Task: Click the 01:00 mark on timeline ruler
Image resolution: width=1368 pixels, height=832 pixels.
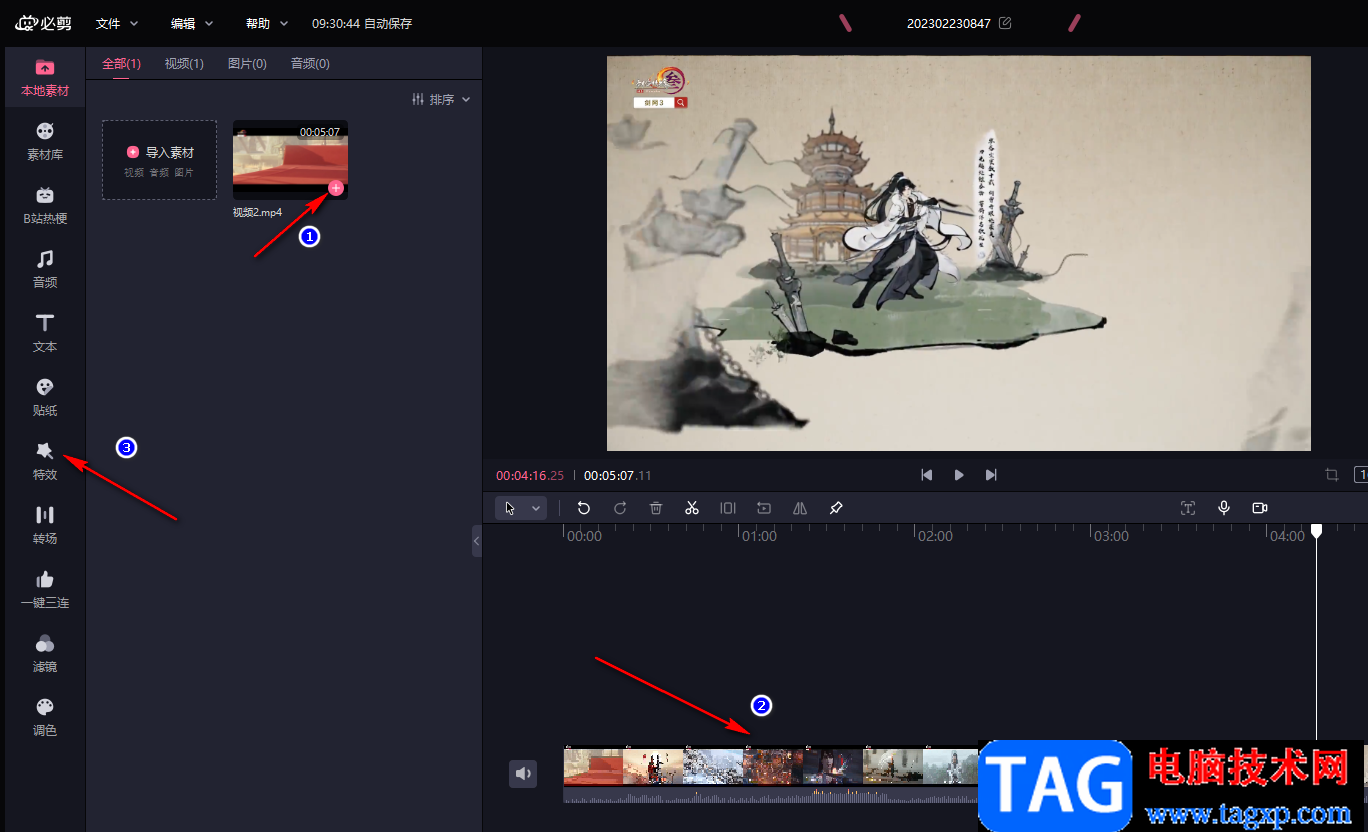Action: pos(760,536)
